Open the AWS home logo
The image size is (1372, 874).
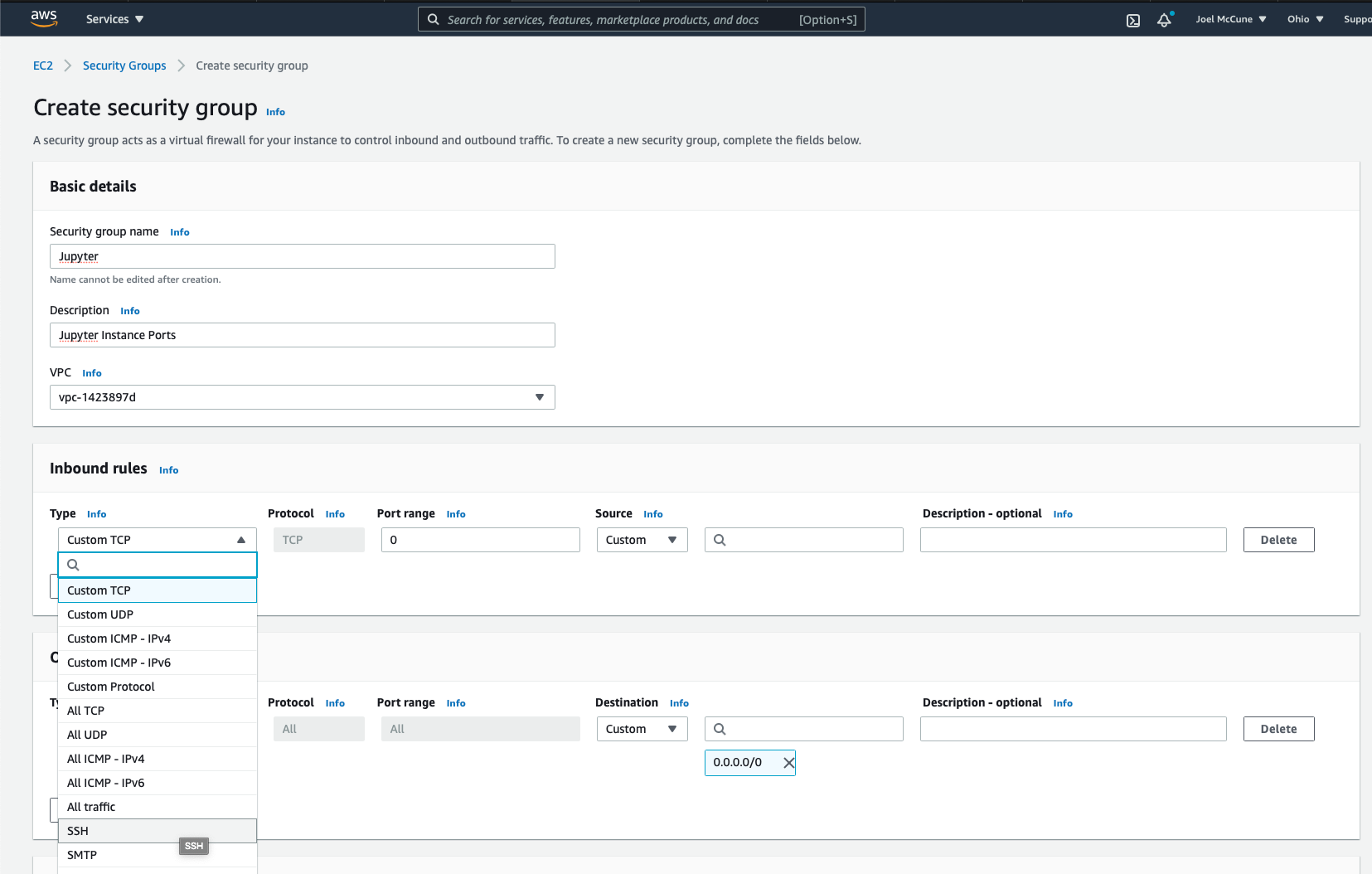[44, 18]
